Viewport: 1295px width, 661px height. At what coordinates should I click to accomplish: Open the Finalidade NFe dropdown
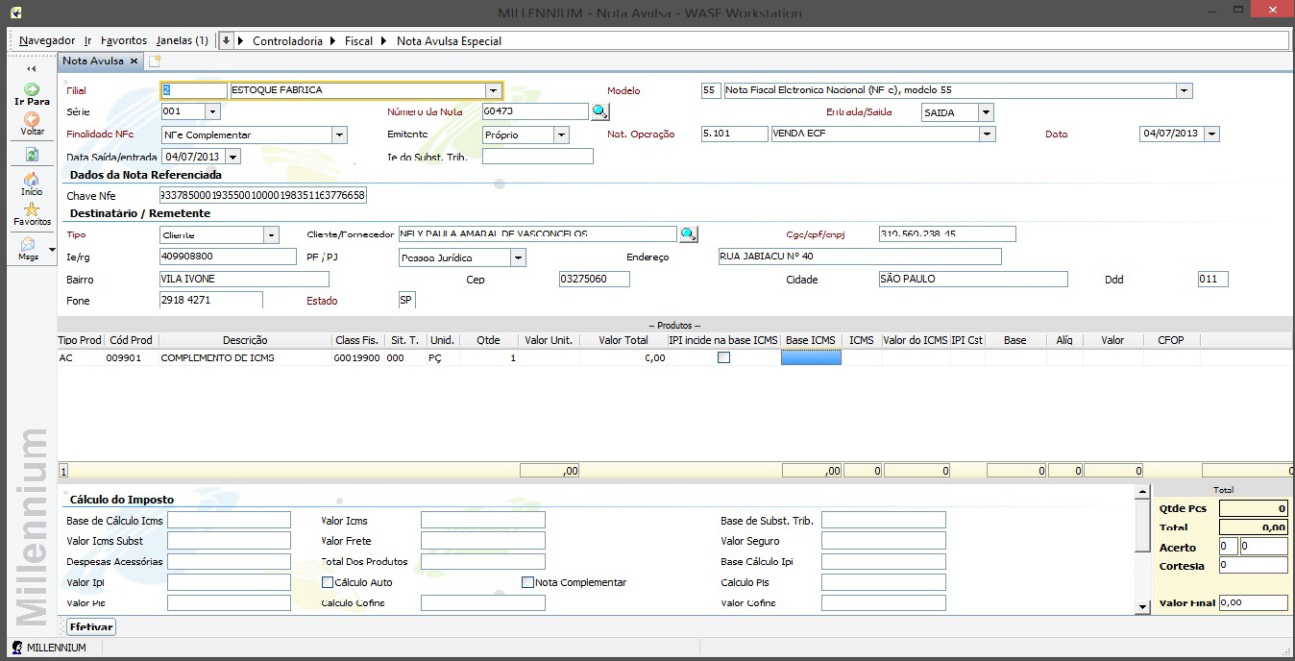[x=339, y=135]
